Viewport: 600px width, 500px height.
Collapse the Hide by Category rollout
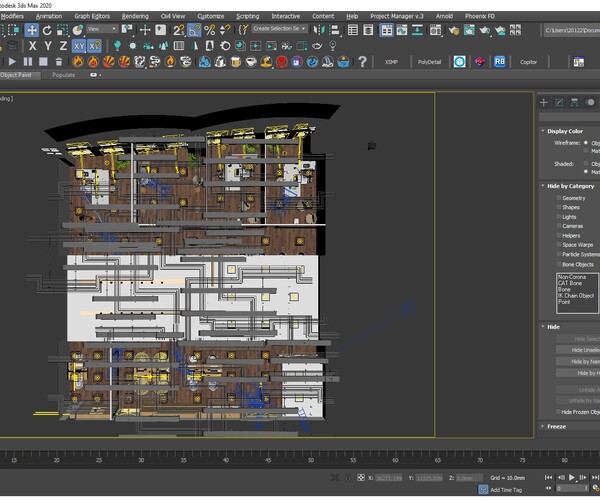(x=570, y=186)
